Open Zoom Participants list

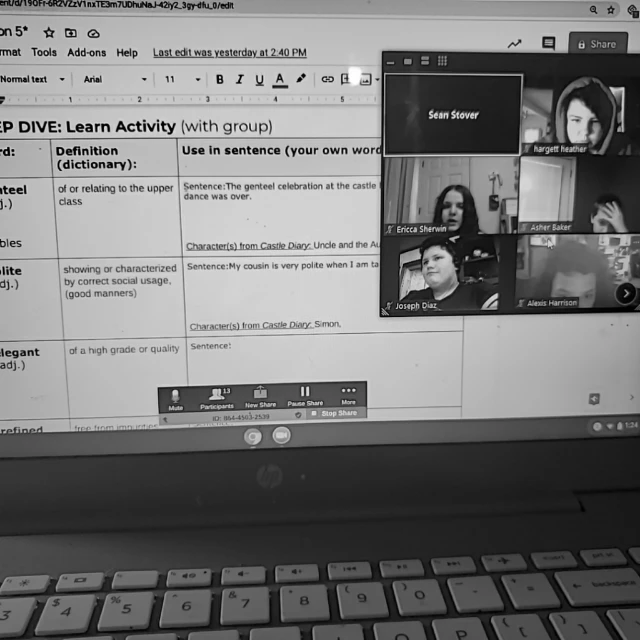pos(217,398)
